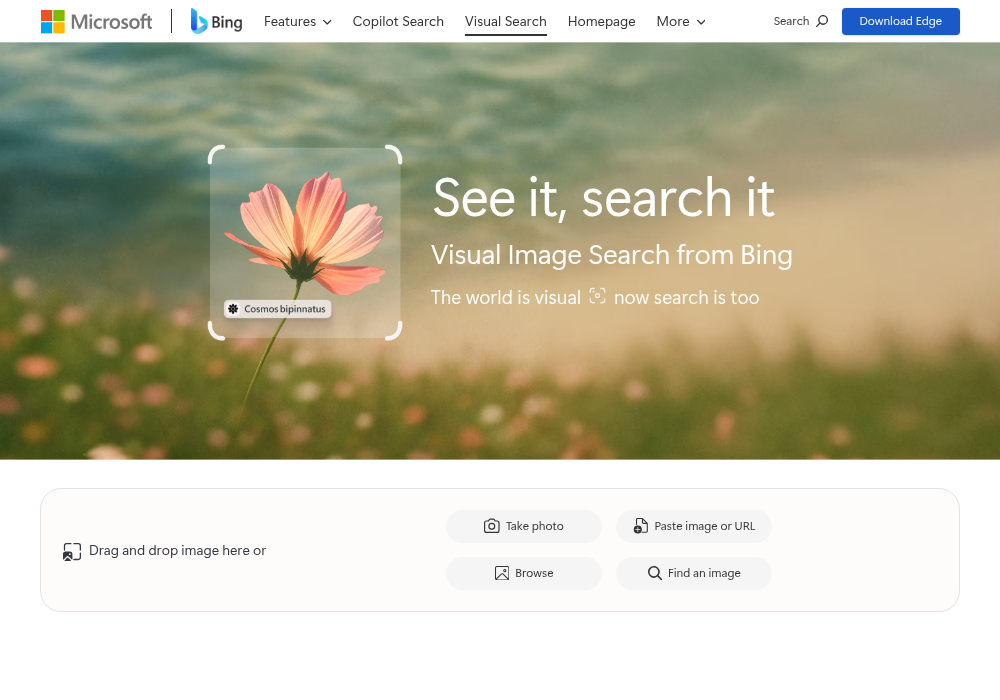Click the camera icon for Take photo

point(492,526)
